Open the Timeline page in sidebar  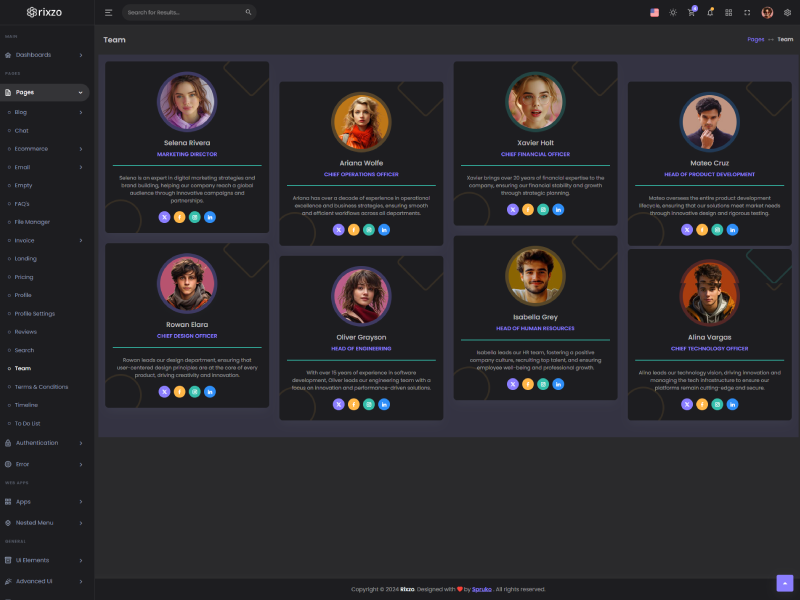tap(26, 405)
